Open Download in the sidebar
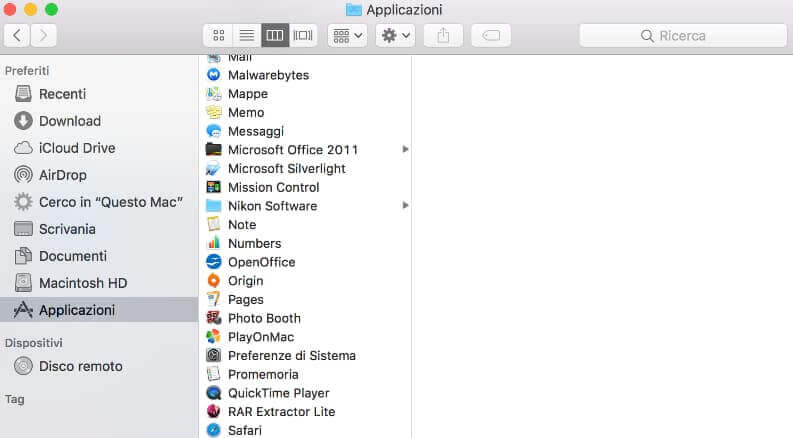Image resolution: width=793 pixels, height=438 pixels. tap(99, 121)
